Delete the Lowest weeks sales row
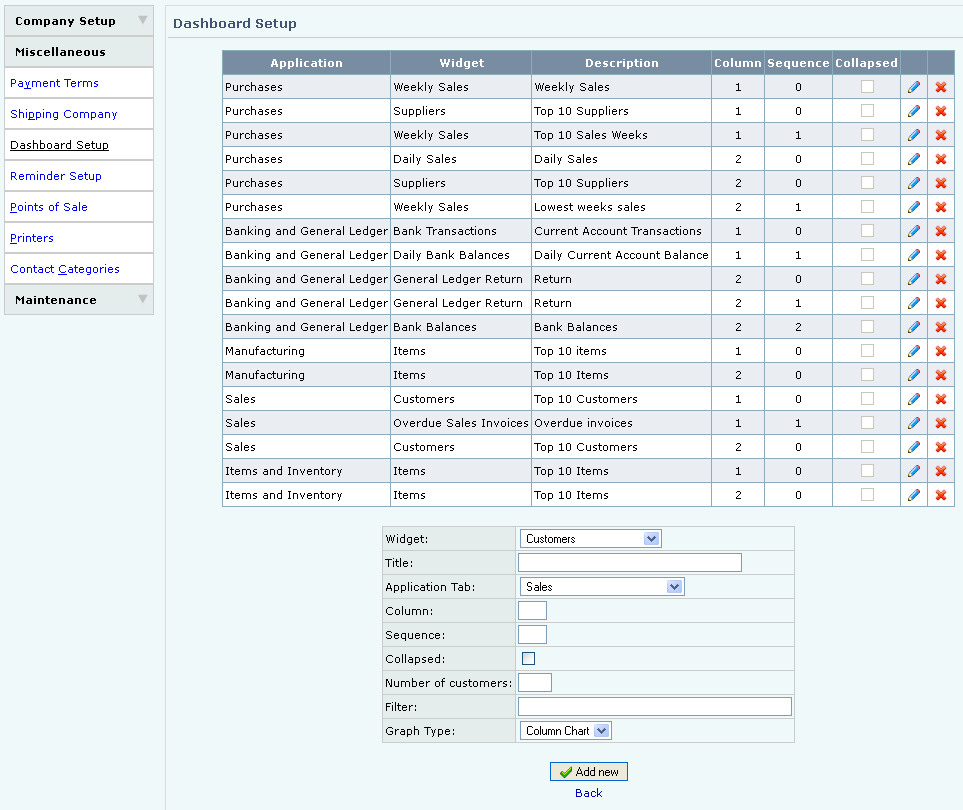Viewport: 963px width, 810px height. pos(941,207)
